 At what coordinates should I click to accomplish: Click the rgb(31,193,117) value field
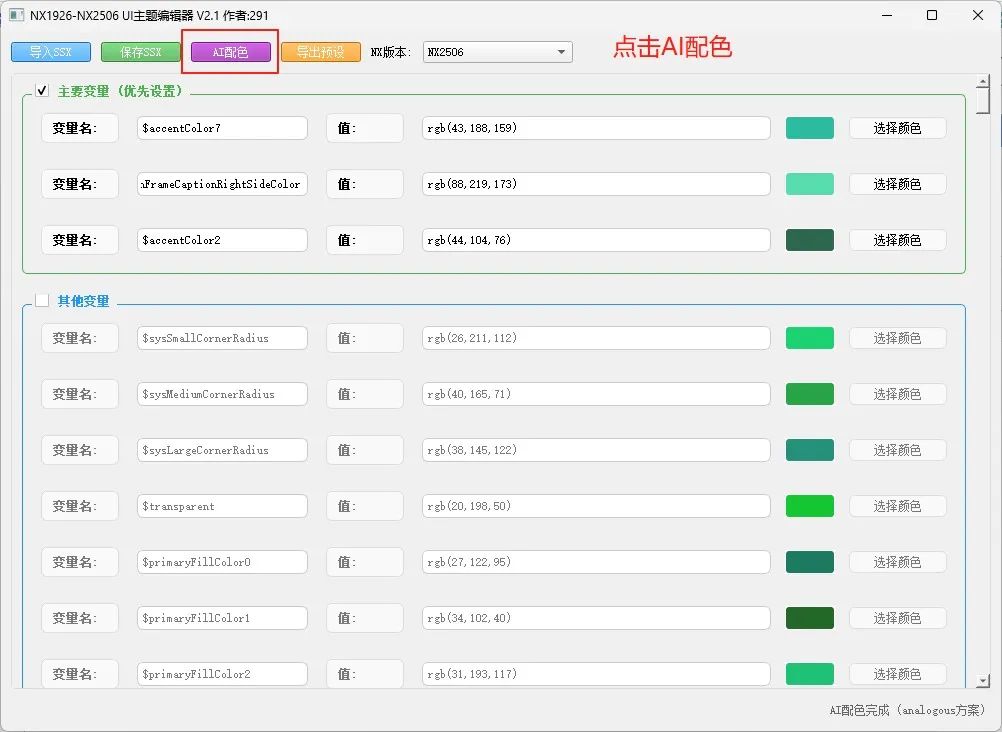(596, 674)
